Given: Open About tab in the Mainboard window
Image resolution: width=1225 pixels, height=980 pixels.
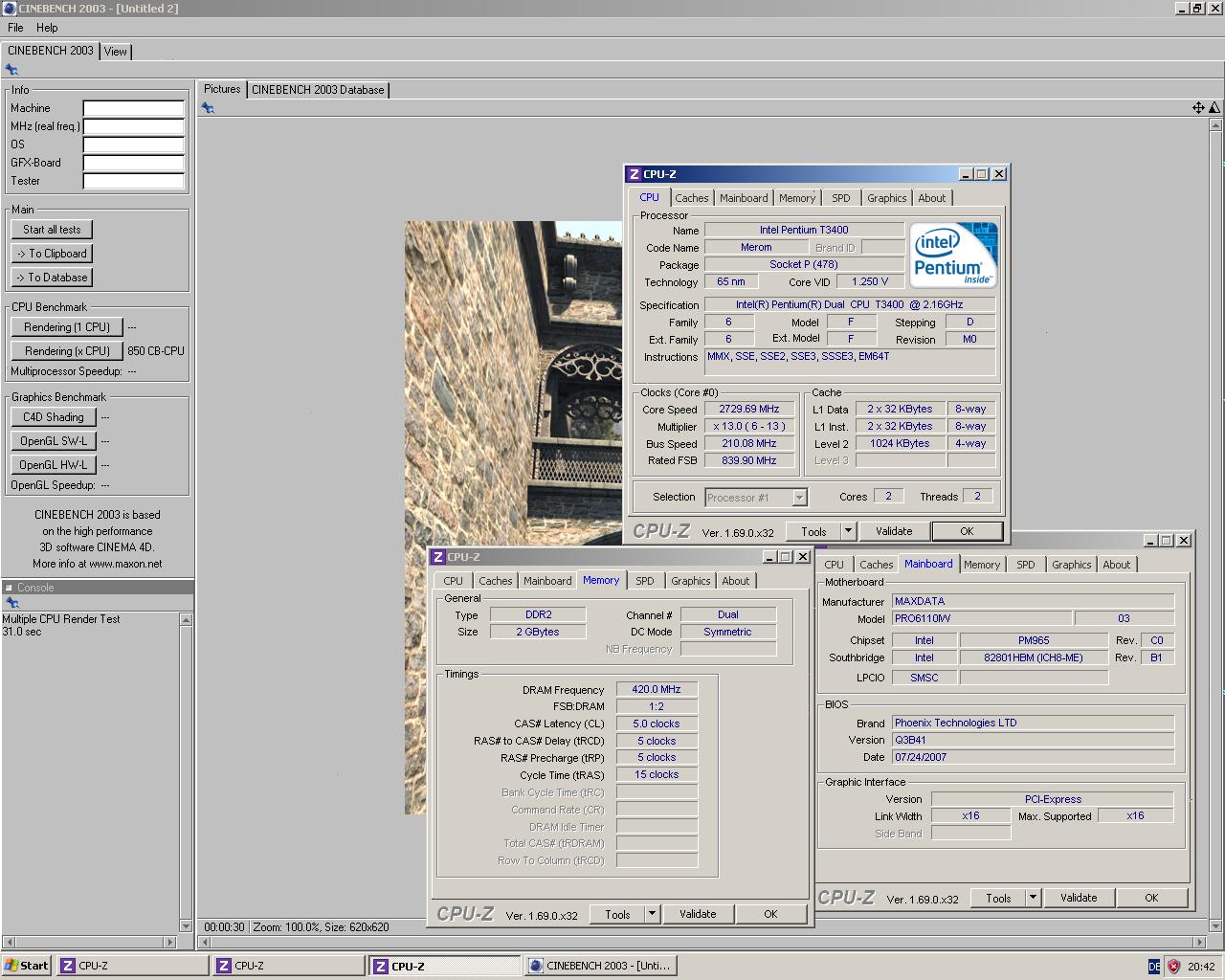Looking at the screenshot, I should (1117, 565).
